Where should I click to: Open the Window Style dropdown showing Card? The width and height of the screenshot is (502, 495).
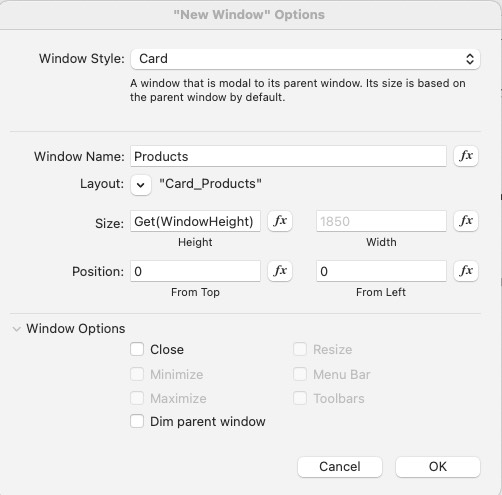coord(305,59)
